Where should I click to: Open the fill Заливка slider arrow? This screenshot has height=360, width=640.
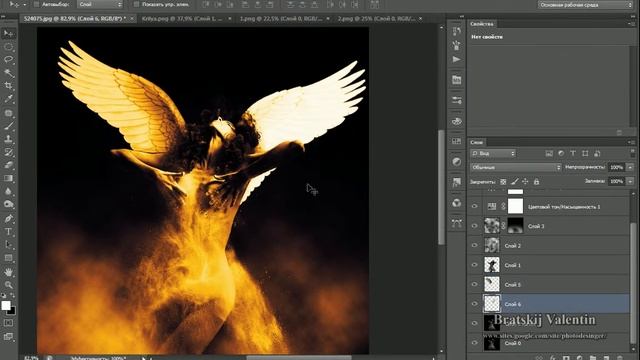pyautogui.click(x=630, y=181)
